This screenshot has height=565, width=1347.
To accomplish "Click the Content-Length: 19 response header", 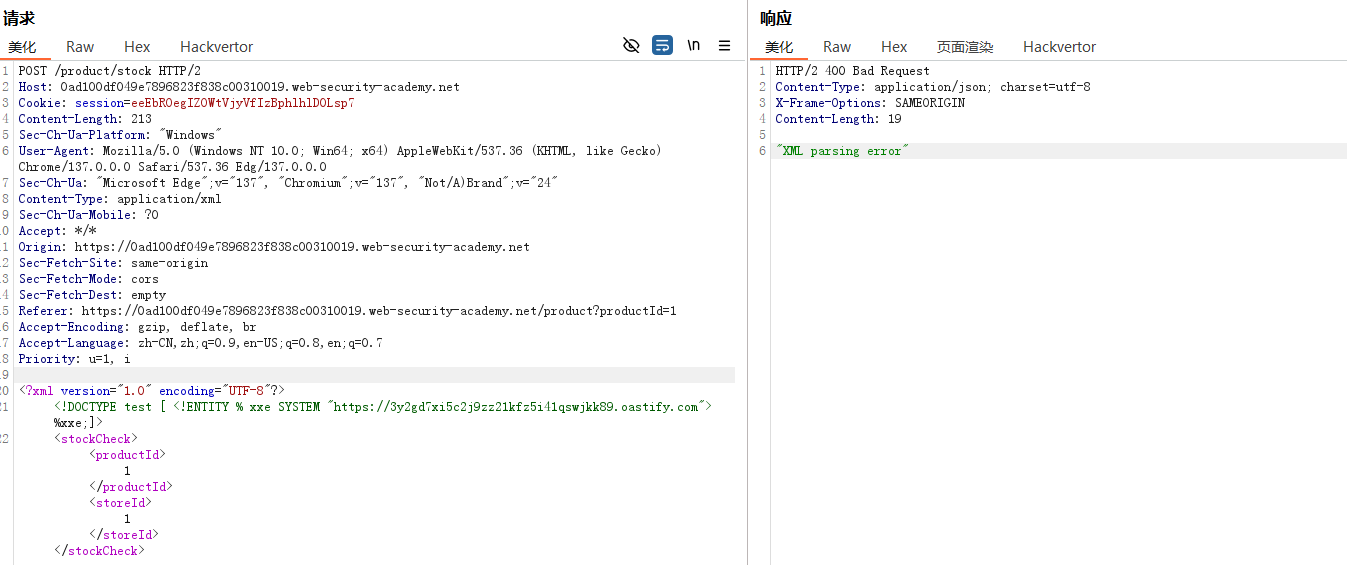I will click(838, 119).
